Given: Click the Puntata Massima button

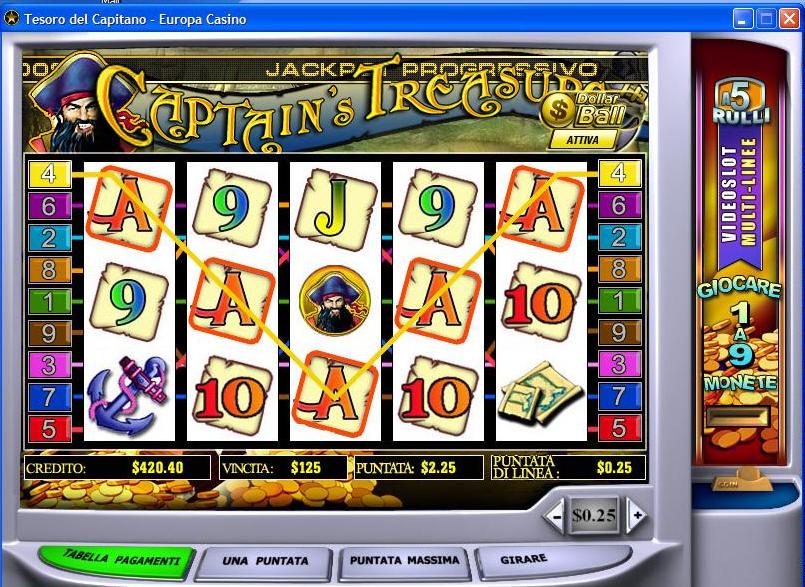Looking at the screenshot, I should pos(405,561).
